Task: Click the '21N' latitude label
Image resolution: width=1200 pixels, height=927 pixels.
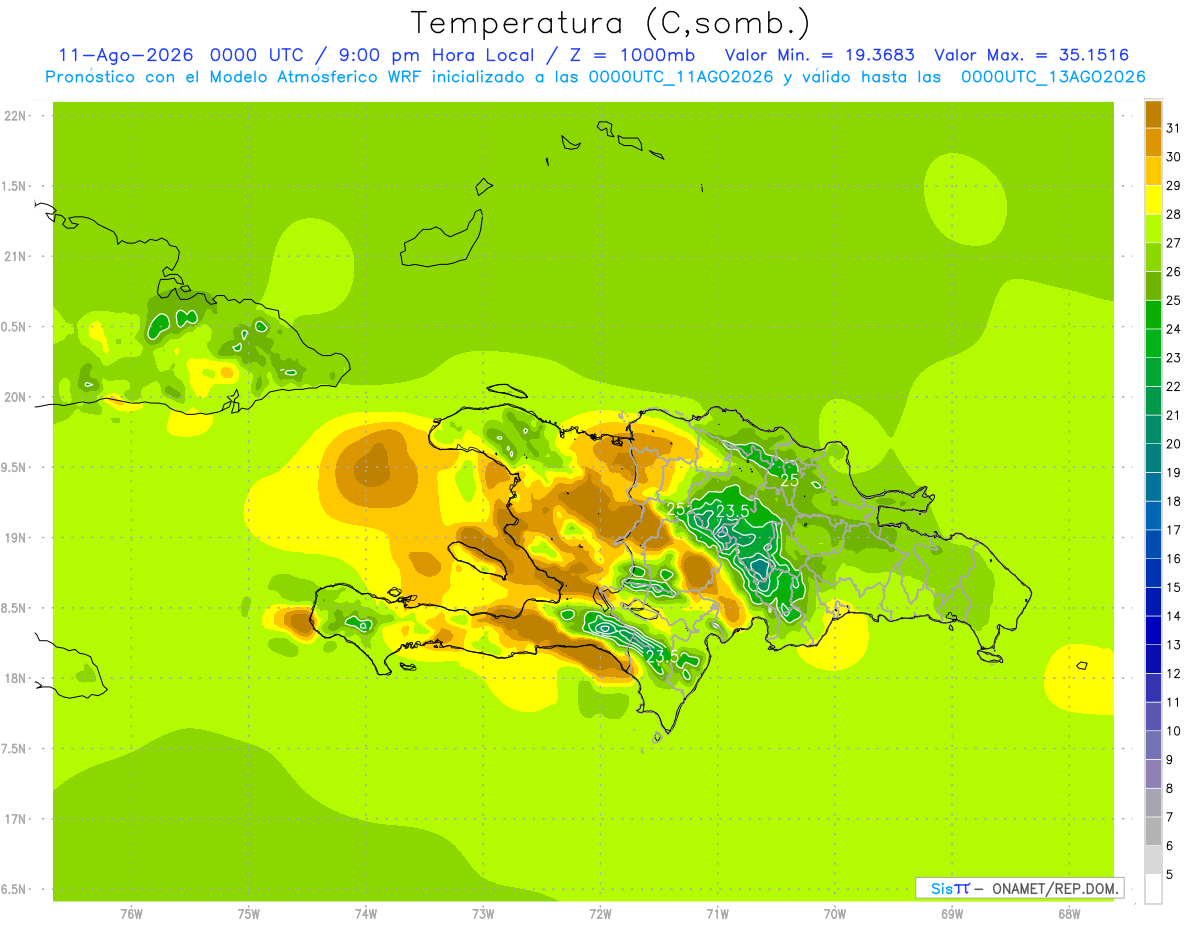Action: pos(16,256)
